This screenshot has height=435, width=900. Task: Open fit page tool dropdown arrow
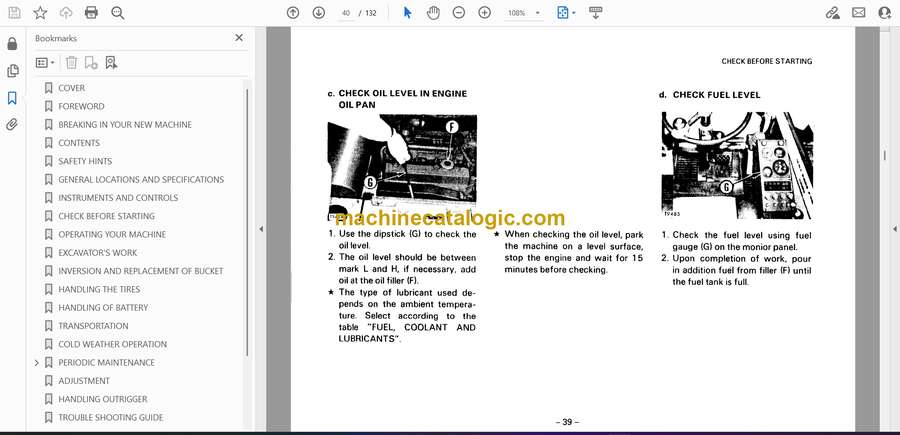pyautogui.click(x=573, y=13)
